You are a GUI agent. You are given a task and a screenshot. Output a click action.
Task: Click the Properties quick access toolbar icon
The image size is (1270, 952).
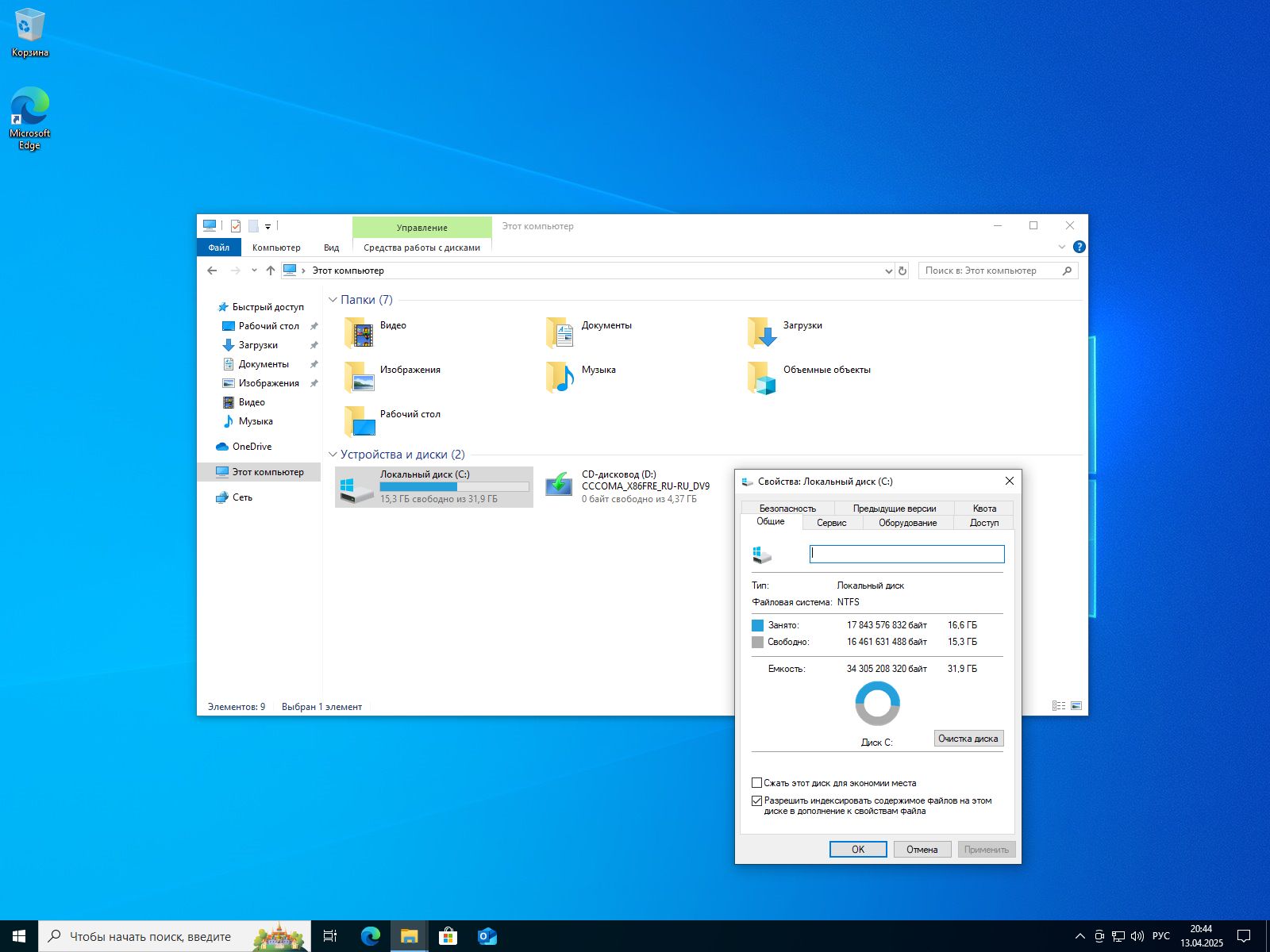(236, 226)
